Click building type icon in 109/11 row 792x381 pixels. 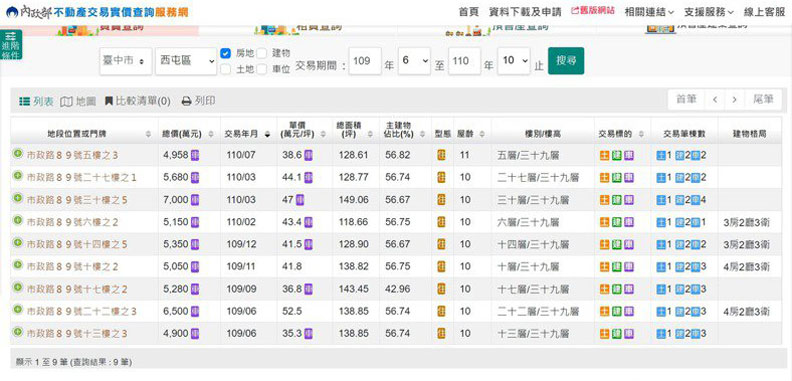click(441, 267)
